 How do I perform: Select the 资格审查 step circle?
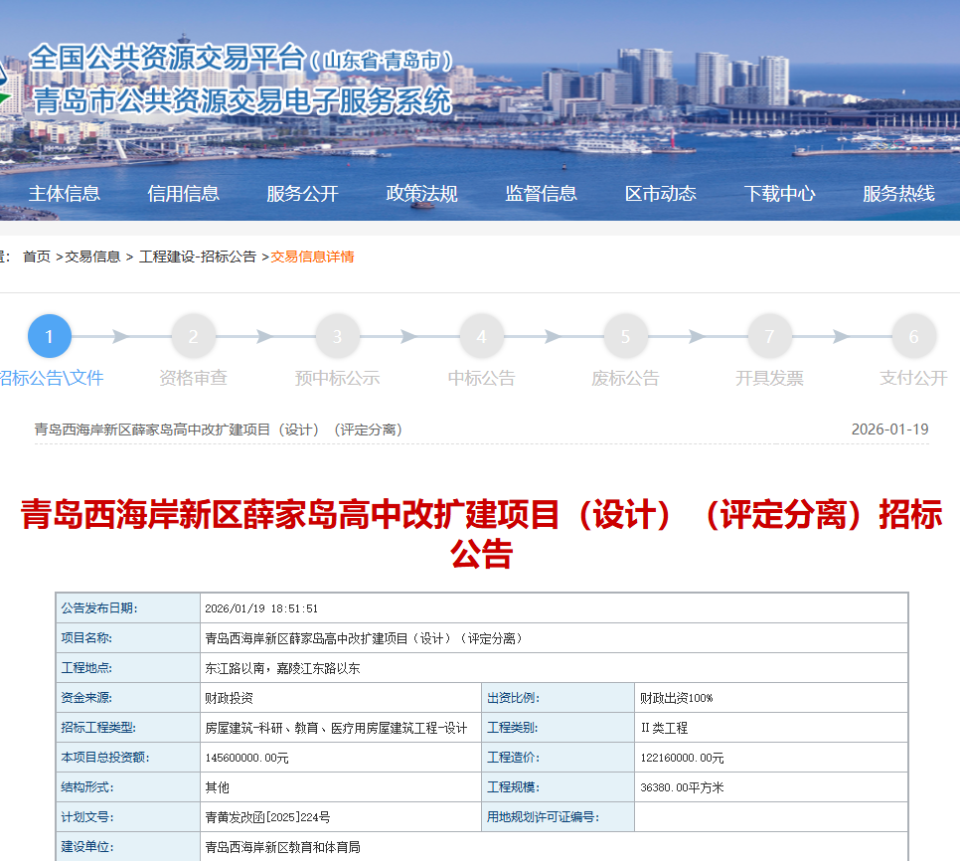[x=194, y=336]
